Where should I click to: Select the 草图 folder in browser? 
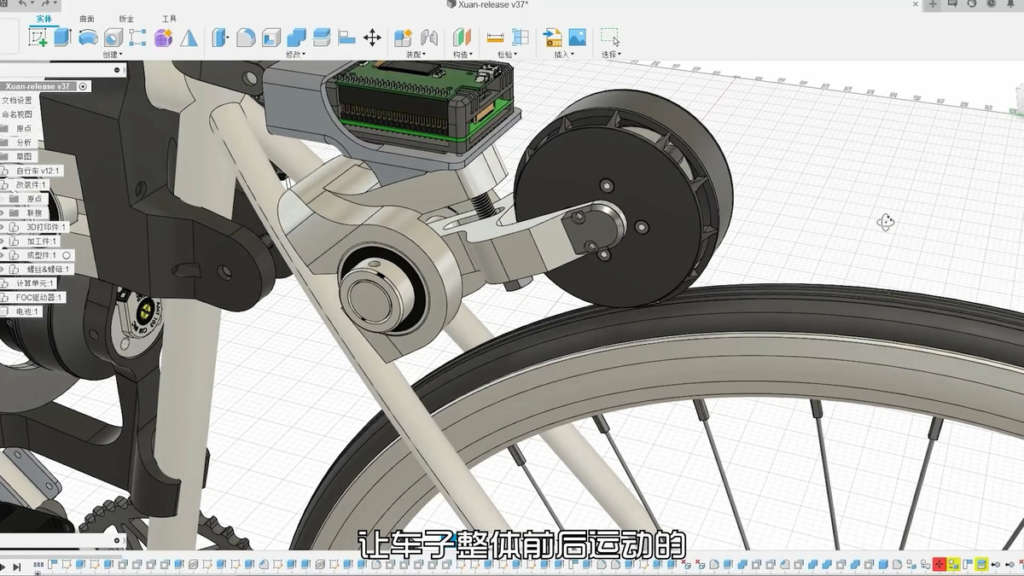pyautogui.click(x=24, y=157)
